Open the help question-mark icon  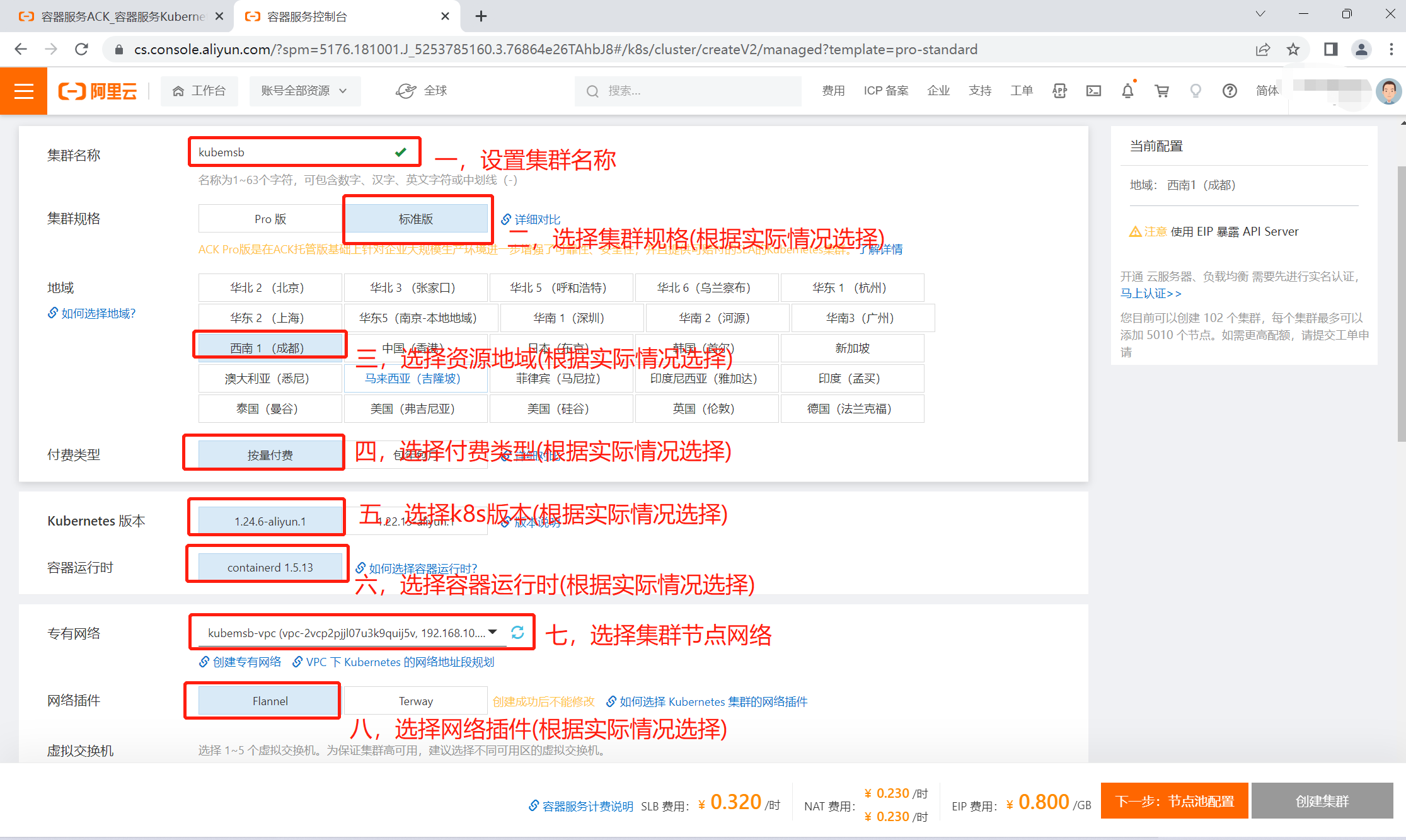[x=1230, y=91]
